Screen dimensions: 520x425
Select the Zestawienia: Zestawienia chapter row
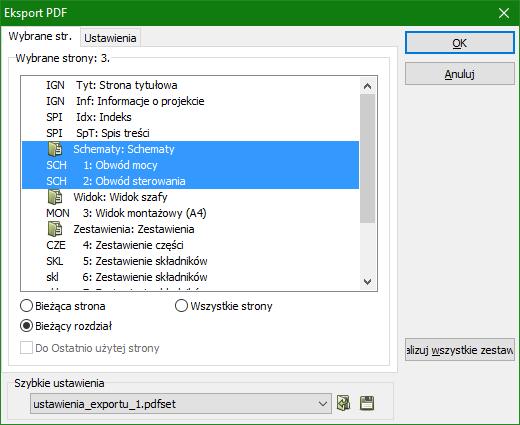coord(190,229)
